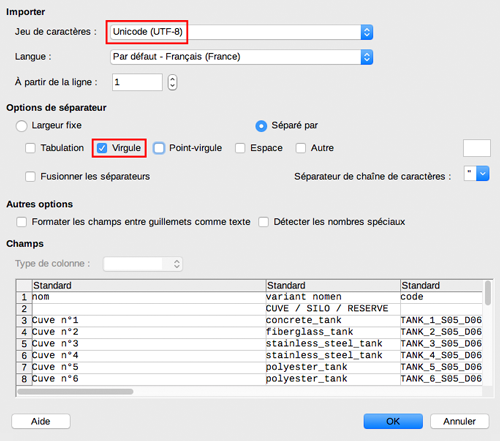The image size is (500, 441).
Task: Click the 'Cuve n°1' cell
Action: (x=149, y=320)
